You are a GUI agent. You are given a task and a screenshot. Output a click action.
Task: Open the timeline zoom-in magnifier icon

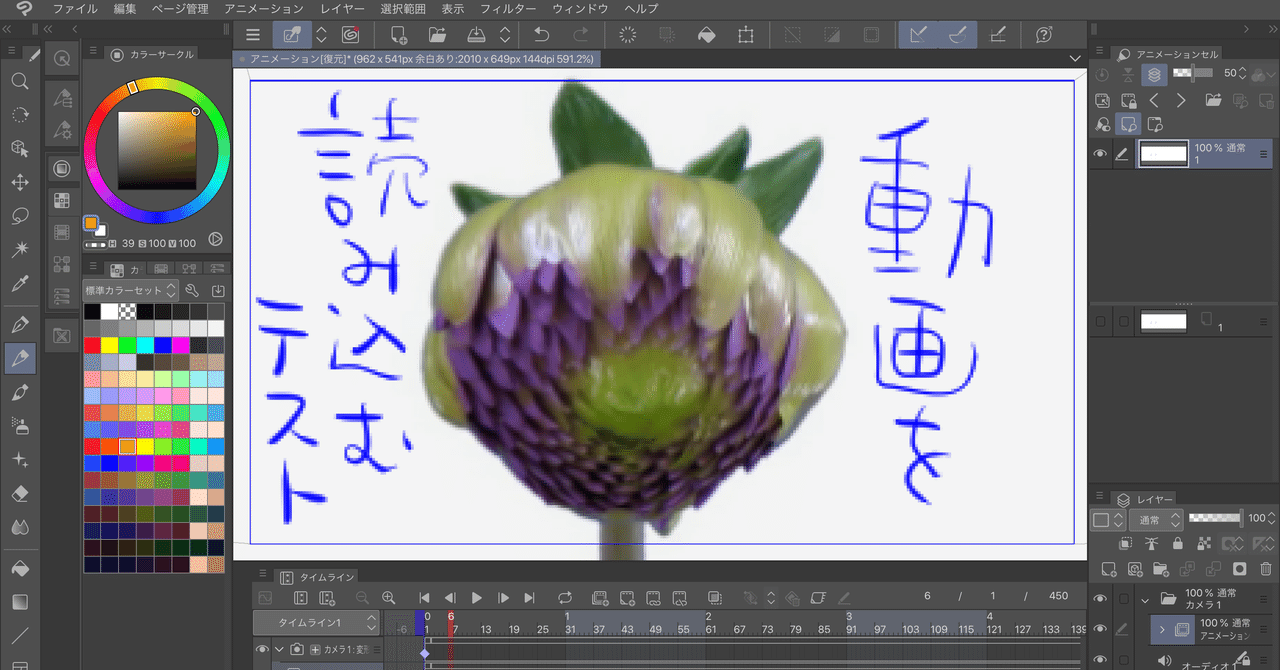[388, 598]
